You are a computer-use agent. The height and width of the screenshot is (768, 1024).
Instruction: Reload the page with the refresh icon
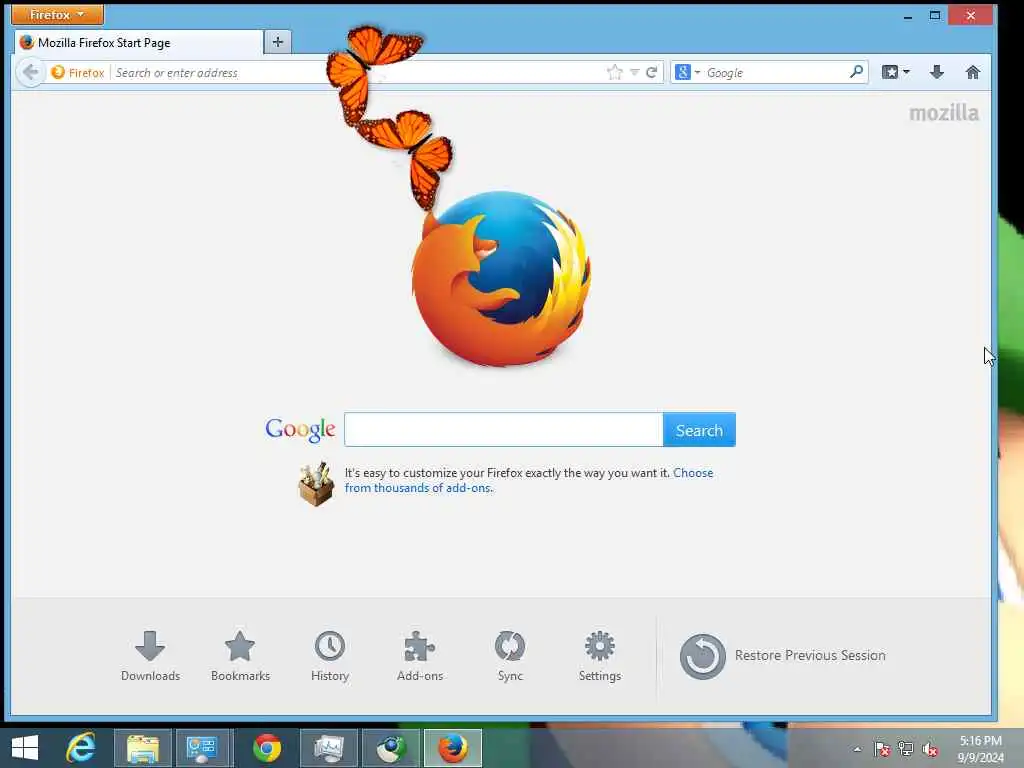coord(651,72)
